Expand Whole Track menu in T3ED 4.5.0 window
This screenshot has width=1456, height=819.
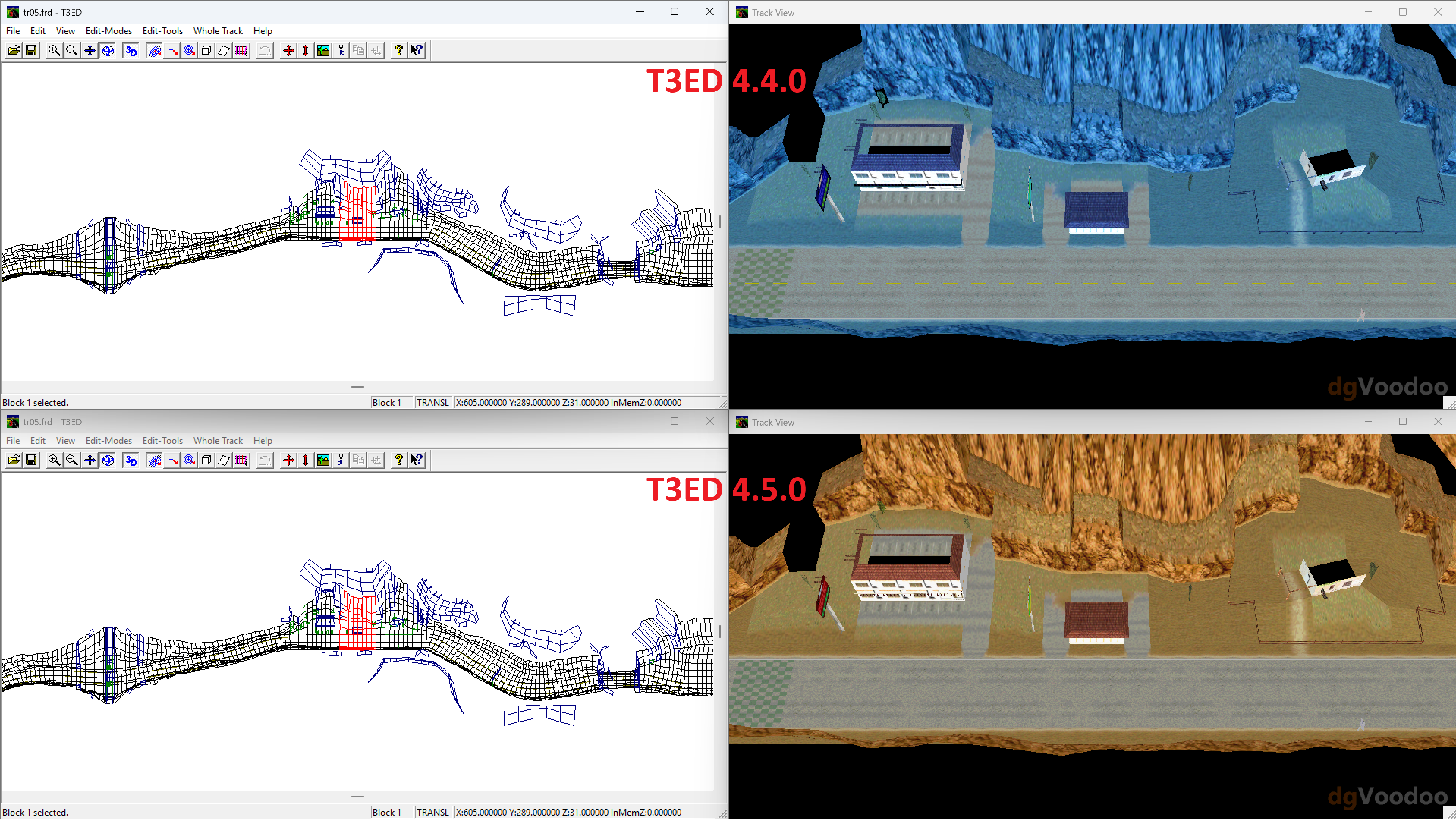218,440
